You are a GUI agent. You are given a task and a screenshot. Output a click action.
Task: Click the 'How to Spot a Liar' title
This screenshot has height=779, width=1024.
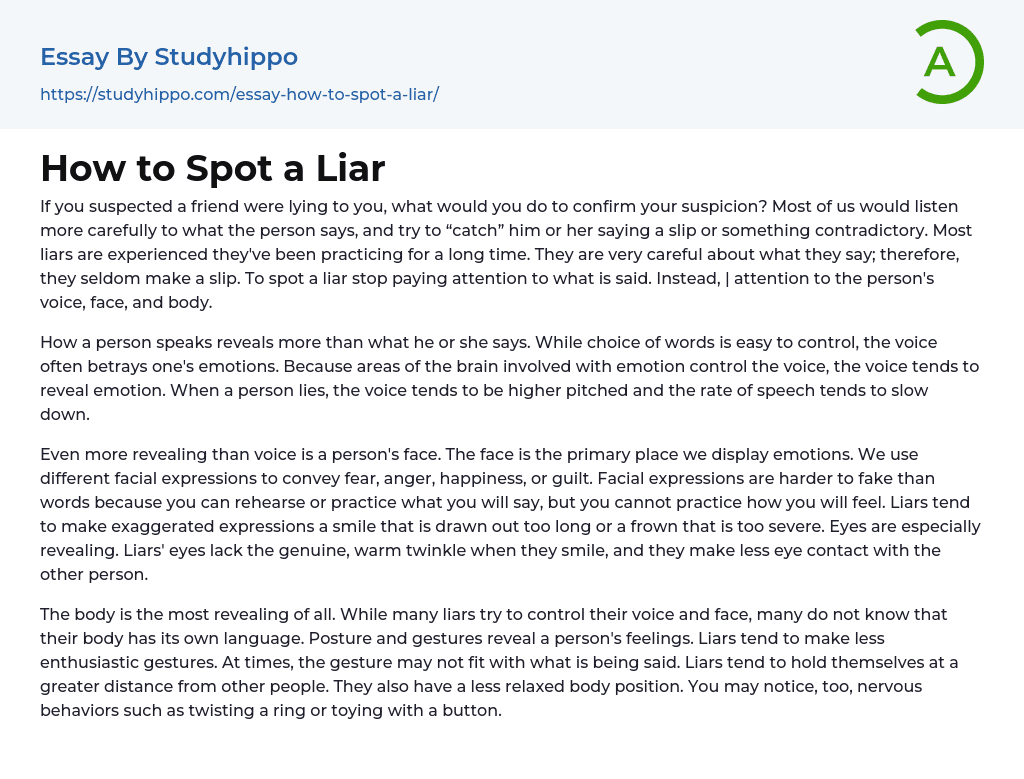212,168
